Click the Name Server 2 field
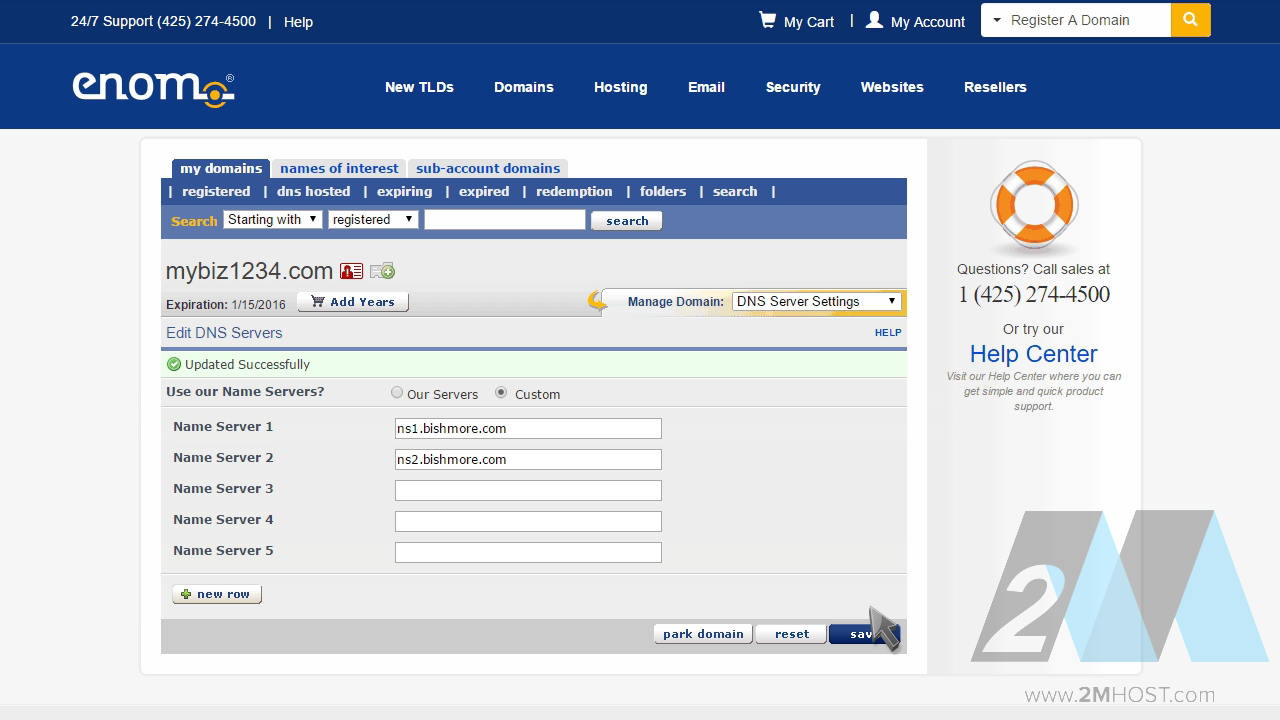 528,459
